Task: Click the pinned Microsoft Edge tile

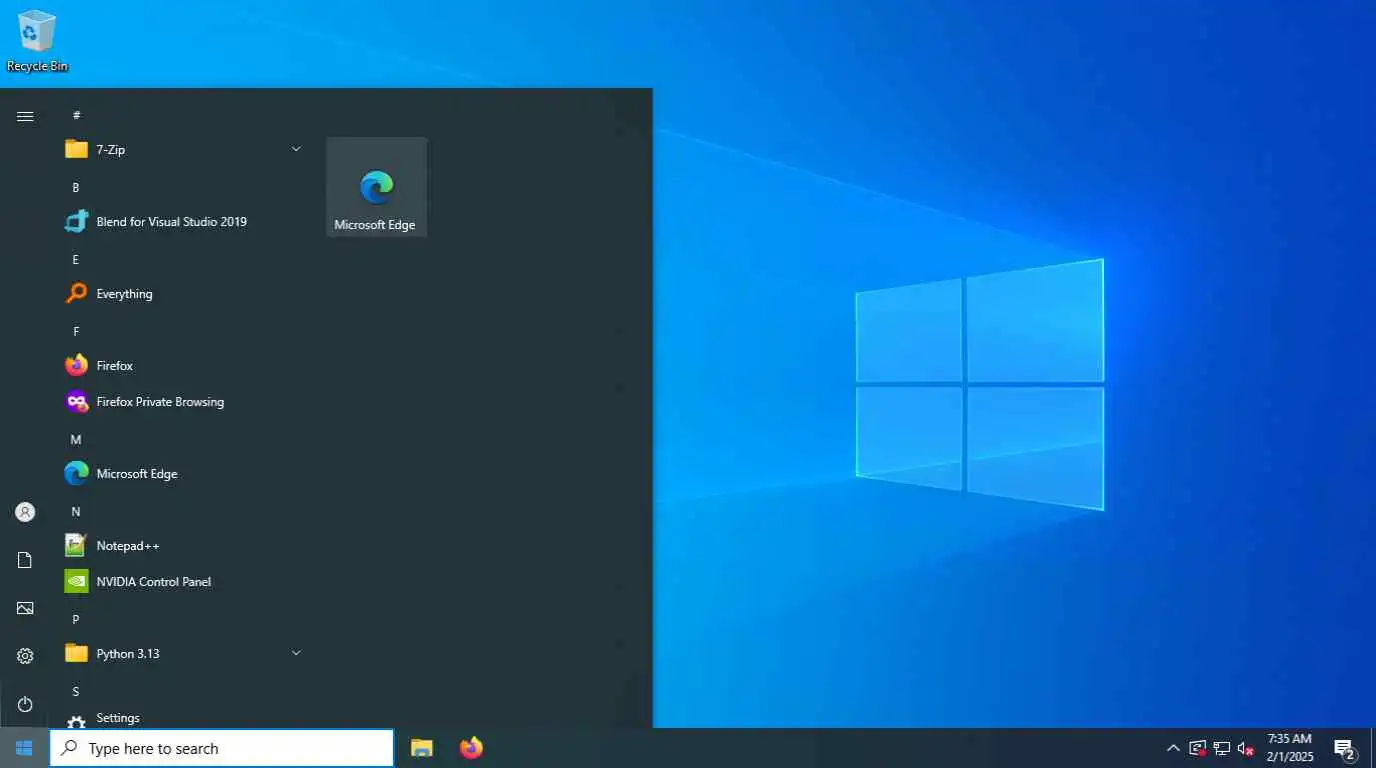Action: 376,187
